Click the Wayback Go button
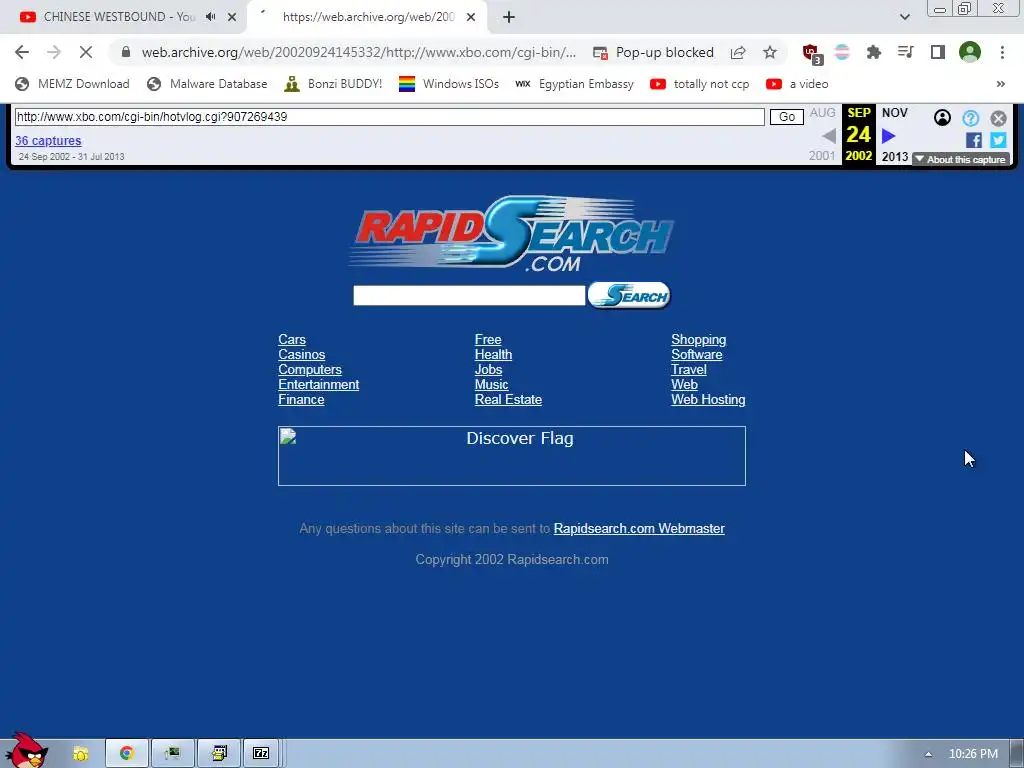The image size is (1024, 768). (786, 117)
